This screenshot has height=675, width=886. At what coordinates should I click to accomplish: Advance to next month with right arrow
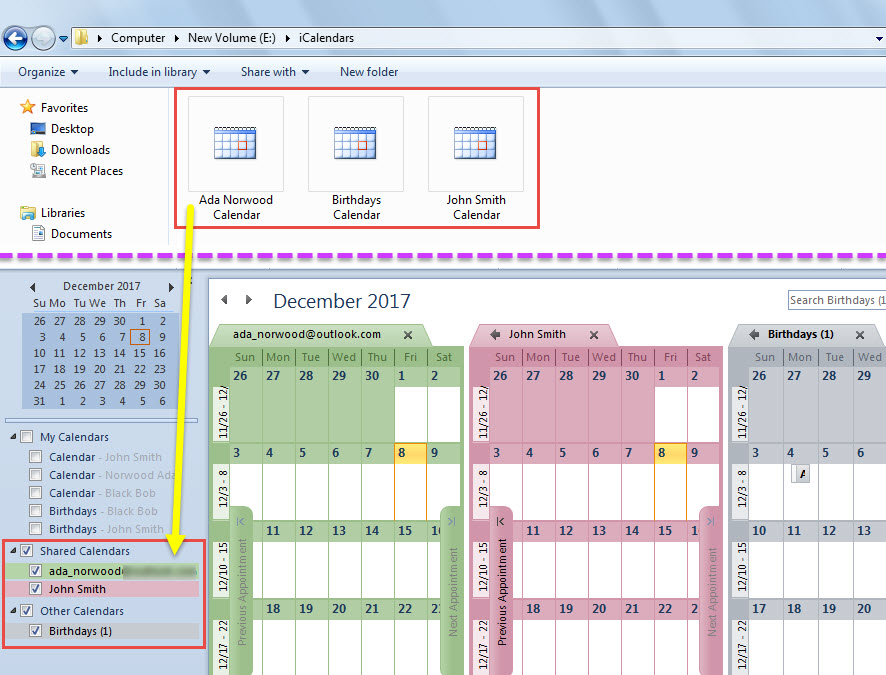(x=247, y=300)
